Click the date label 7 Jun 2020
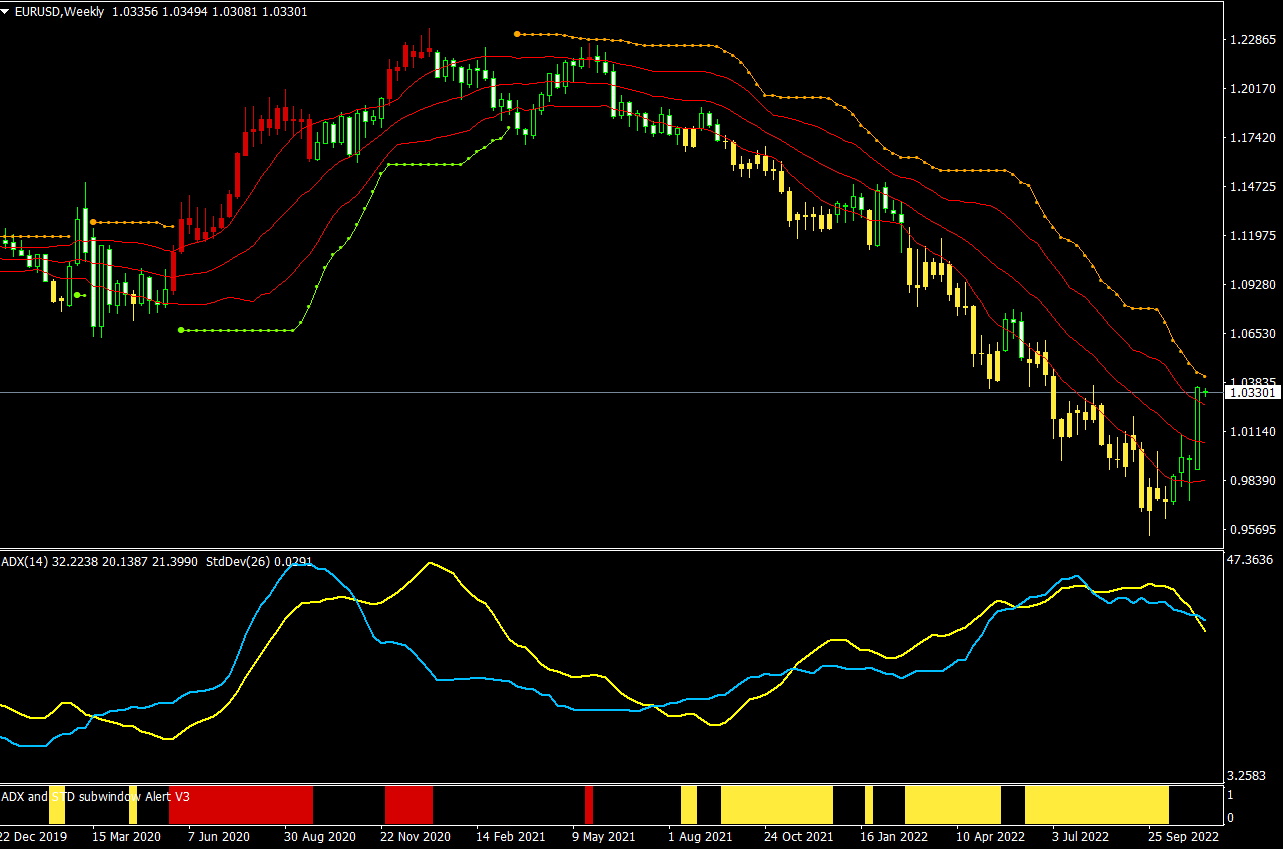The height and width of the screenshot is (849, 1283). click(x=219, y=836)
